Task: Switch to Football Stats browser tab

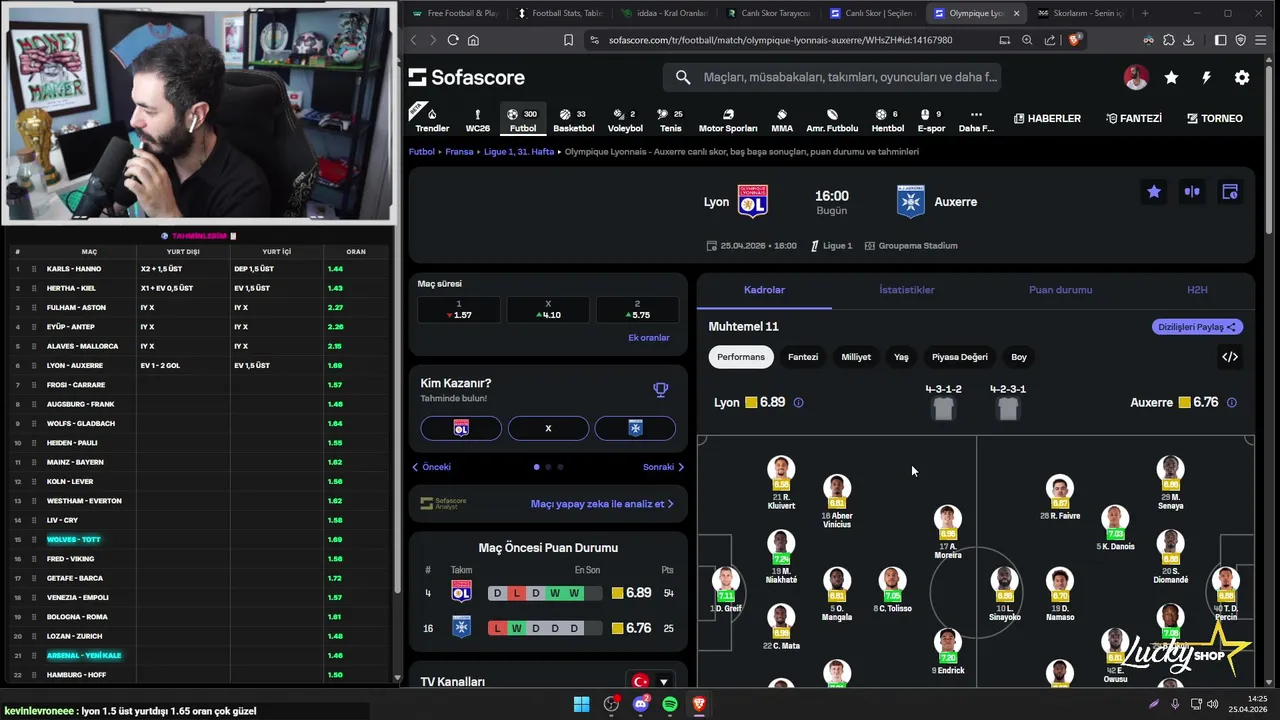Action: 559,13
